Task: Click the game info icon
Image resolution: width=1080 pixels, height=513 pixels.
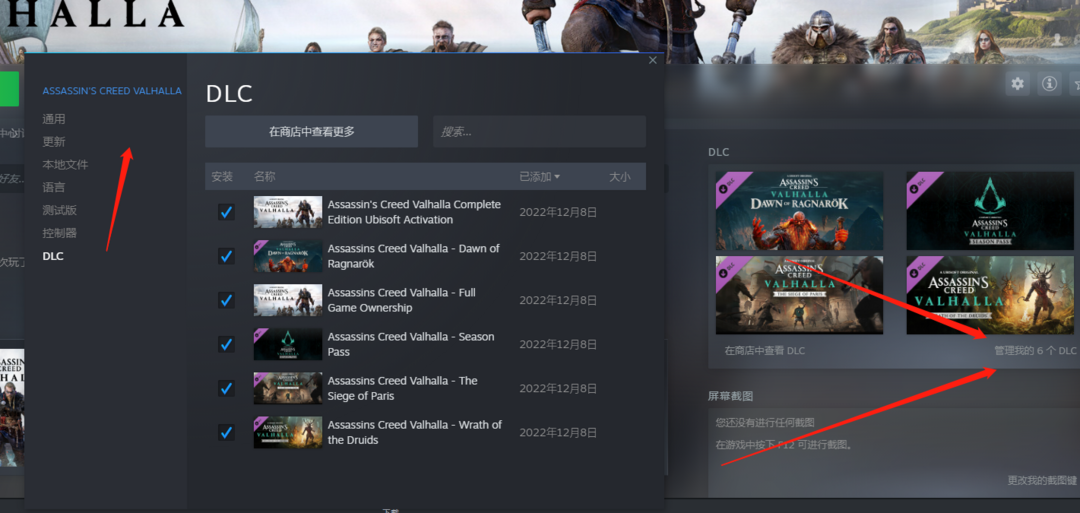Action: pos(1049,84)
